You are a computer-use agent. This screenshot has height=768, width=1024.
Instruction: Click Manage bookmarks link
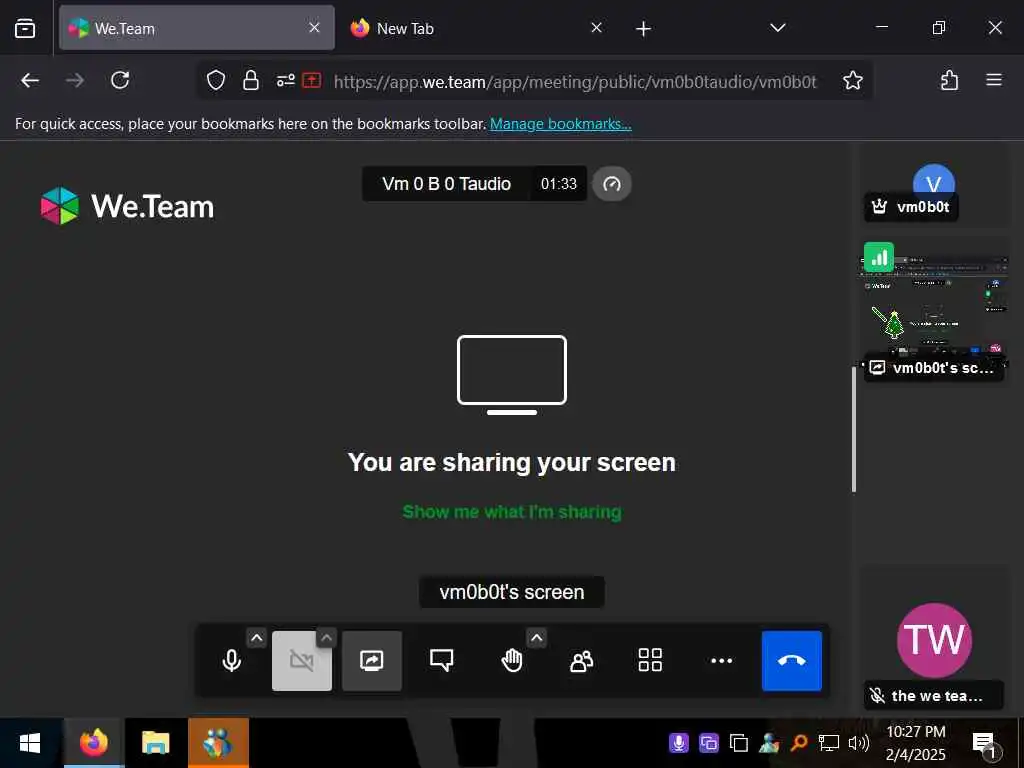point(560,123)
